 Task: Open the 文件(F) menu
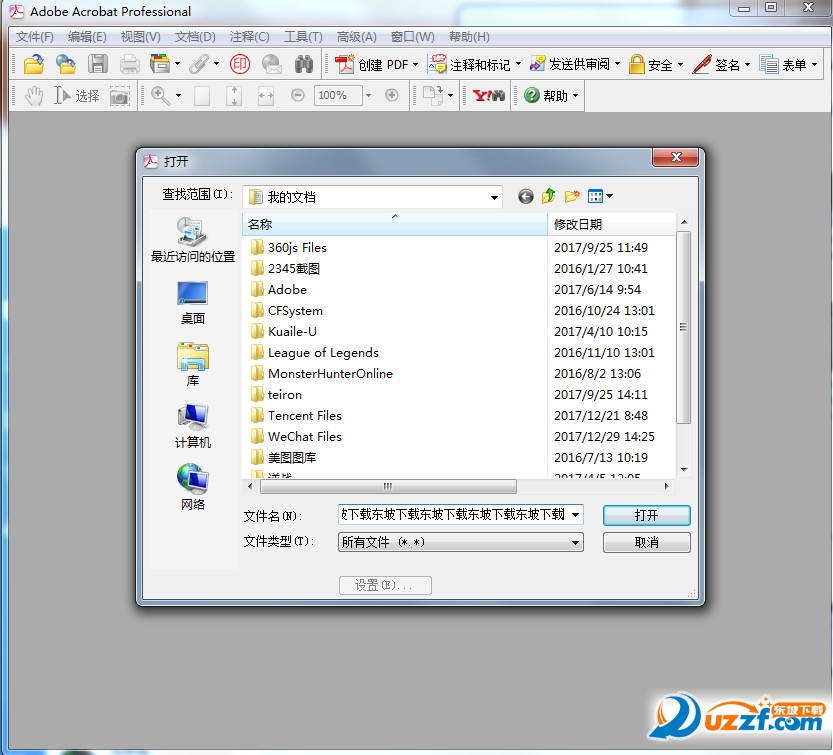[35, 37]
